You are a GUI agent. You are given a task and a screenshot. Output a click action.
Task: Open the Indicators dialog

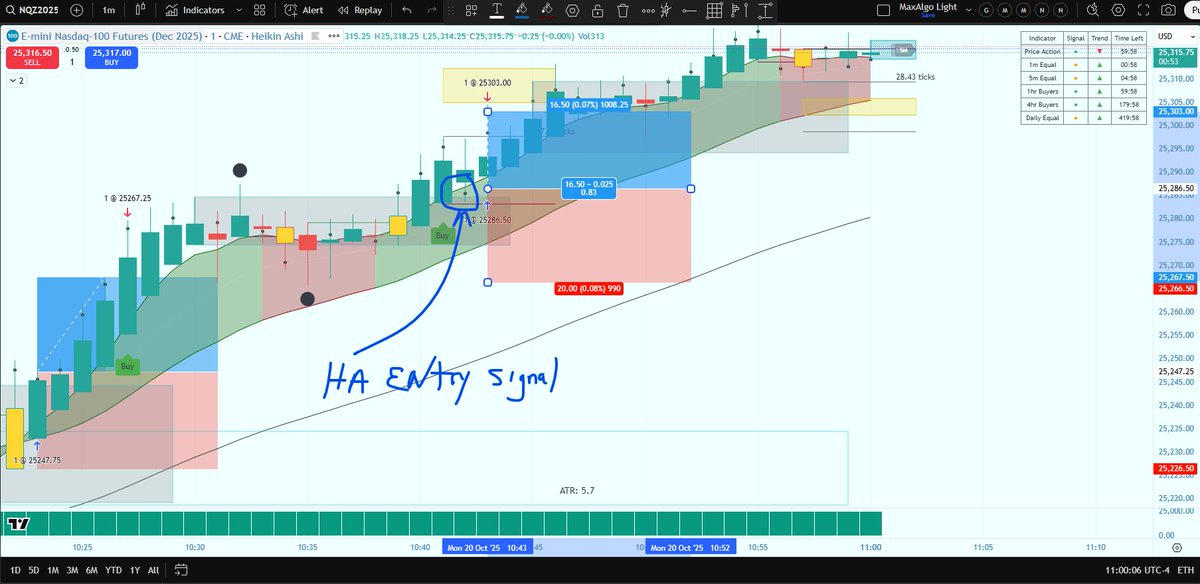click(194, 10)
